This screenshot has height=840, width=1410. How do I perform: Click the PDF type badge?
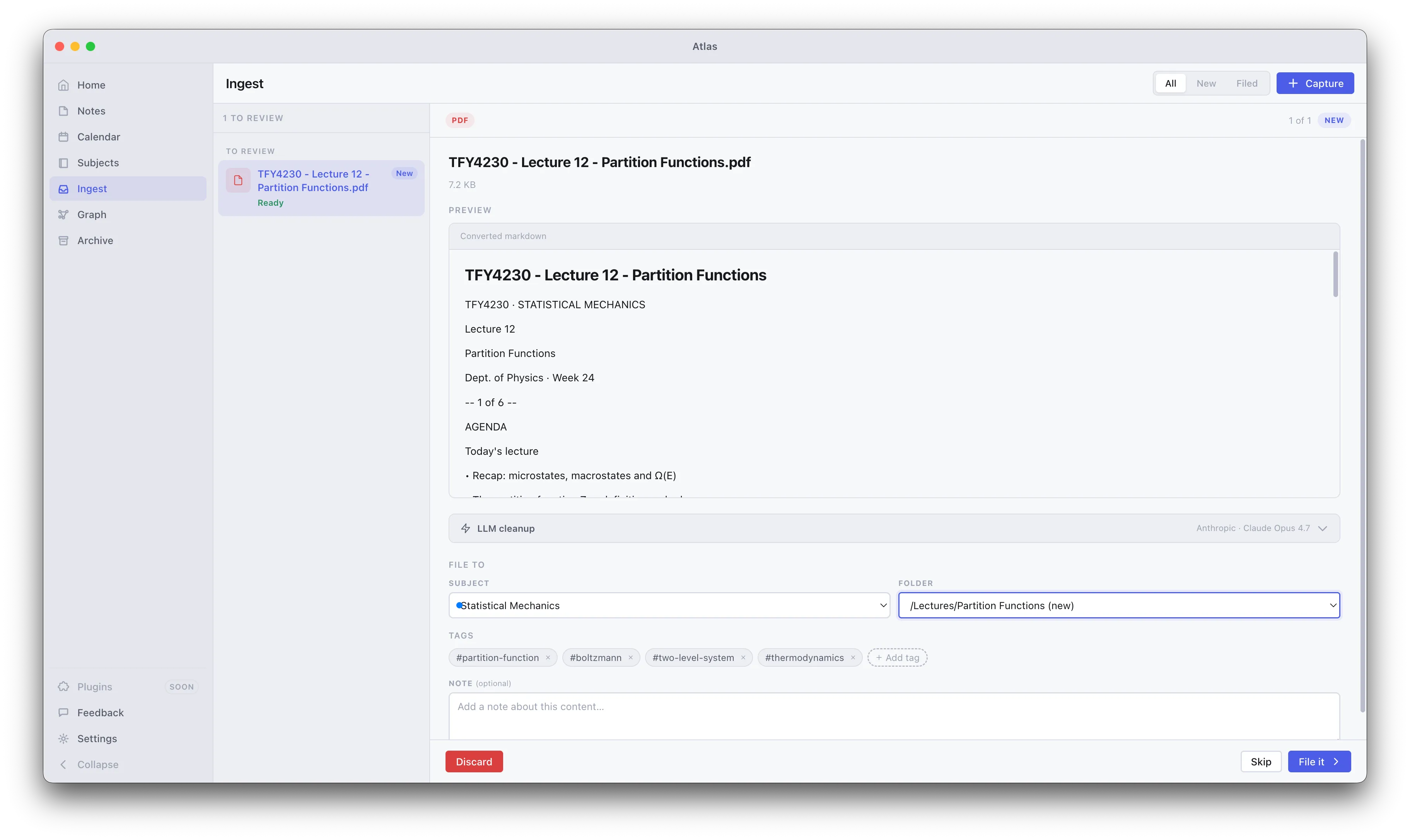(x=459, y=120)
